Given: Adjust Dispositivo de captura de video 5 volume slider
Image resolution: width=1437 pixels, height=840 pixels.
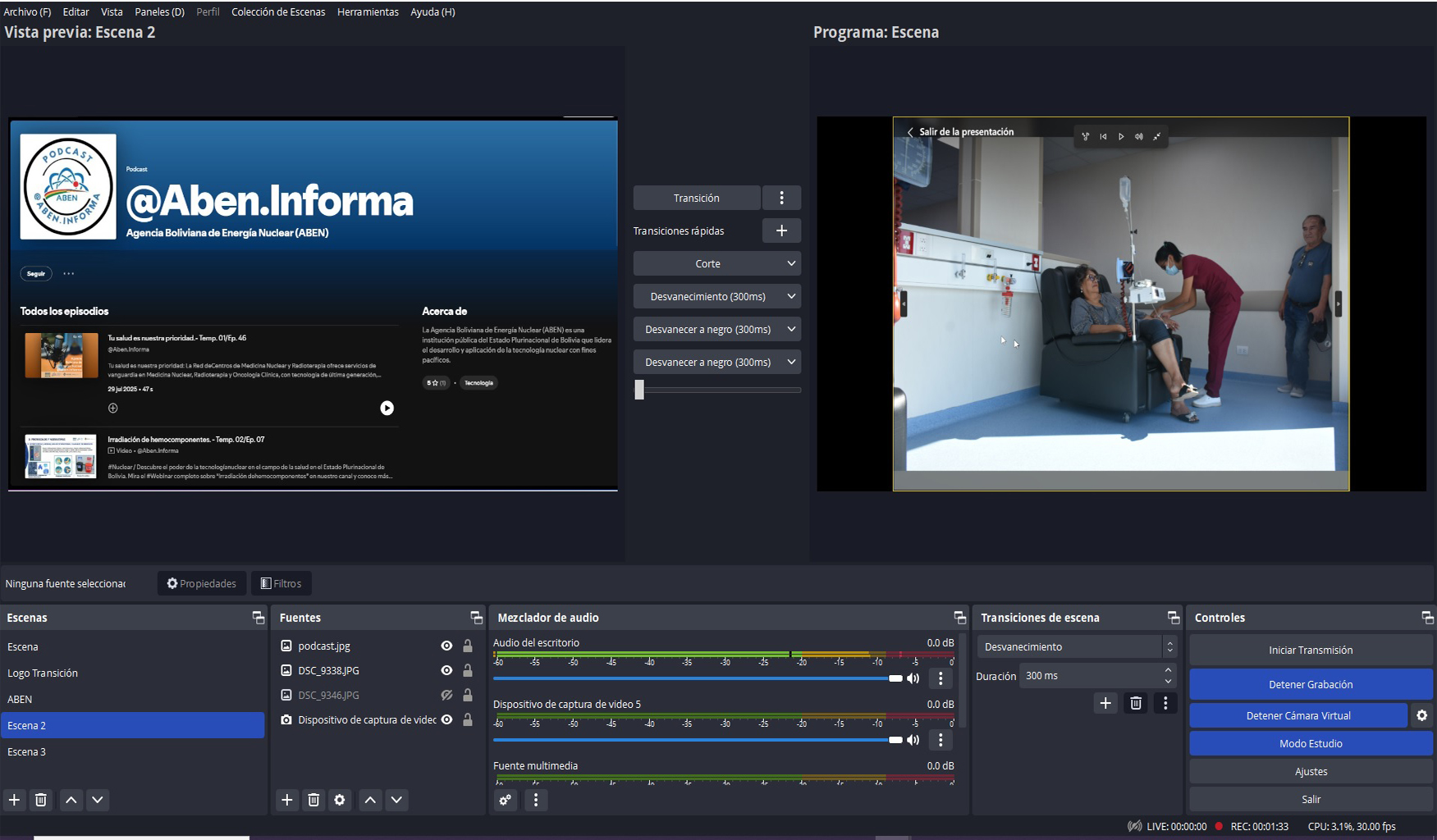Looking at the screenshot, I should [895, 740].
